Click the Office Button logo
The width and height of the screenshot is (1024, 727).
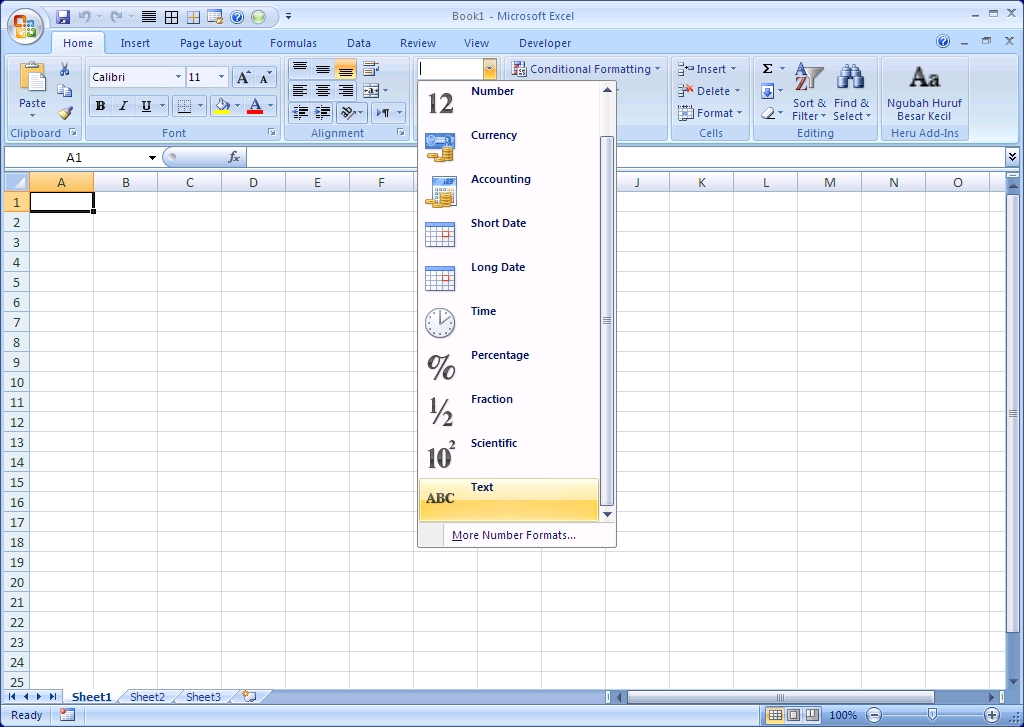25,27
